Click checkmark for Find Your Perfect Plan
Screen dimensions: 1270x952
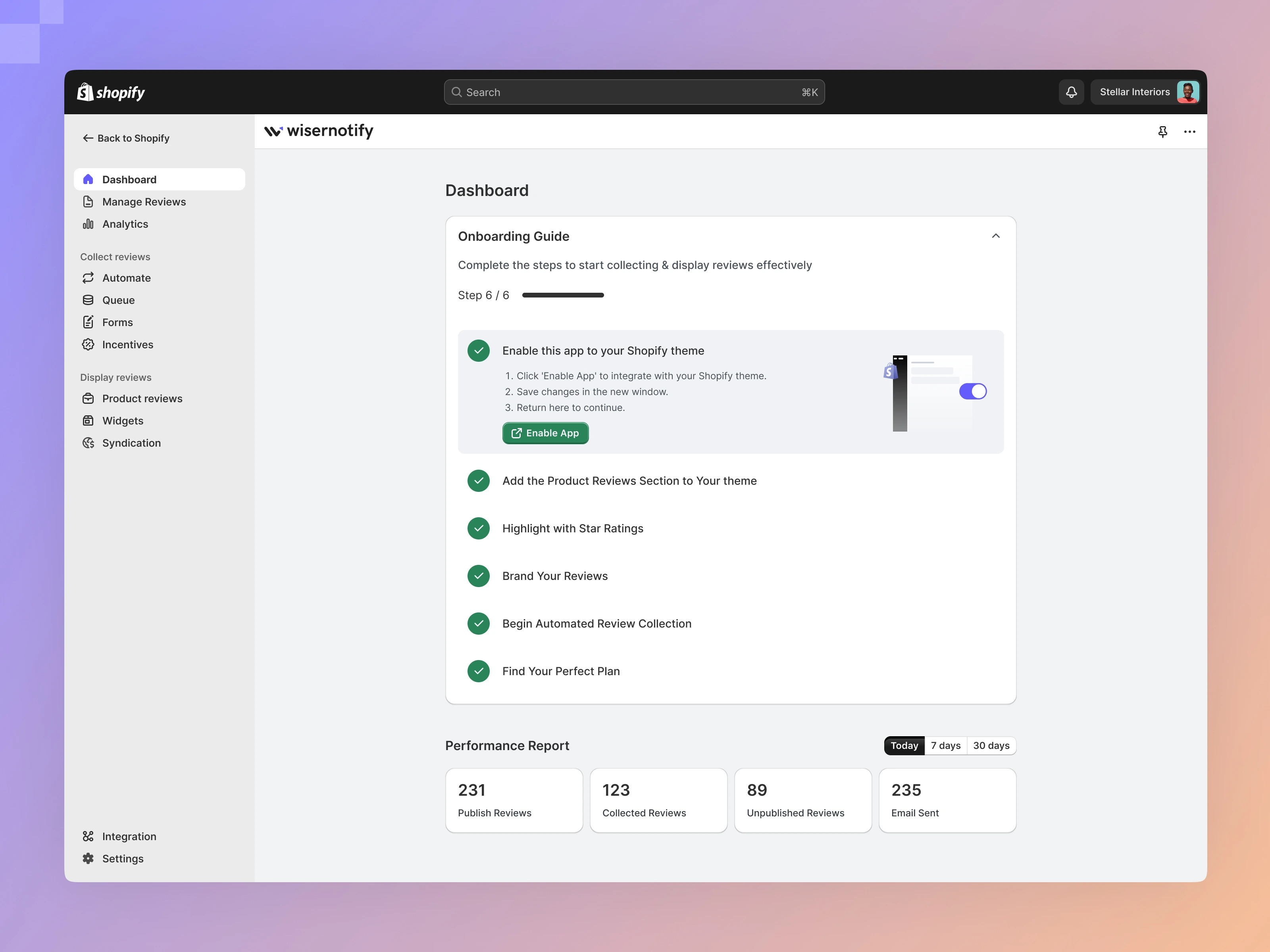(478, 672)
